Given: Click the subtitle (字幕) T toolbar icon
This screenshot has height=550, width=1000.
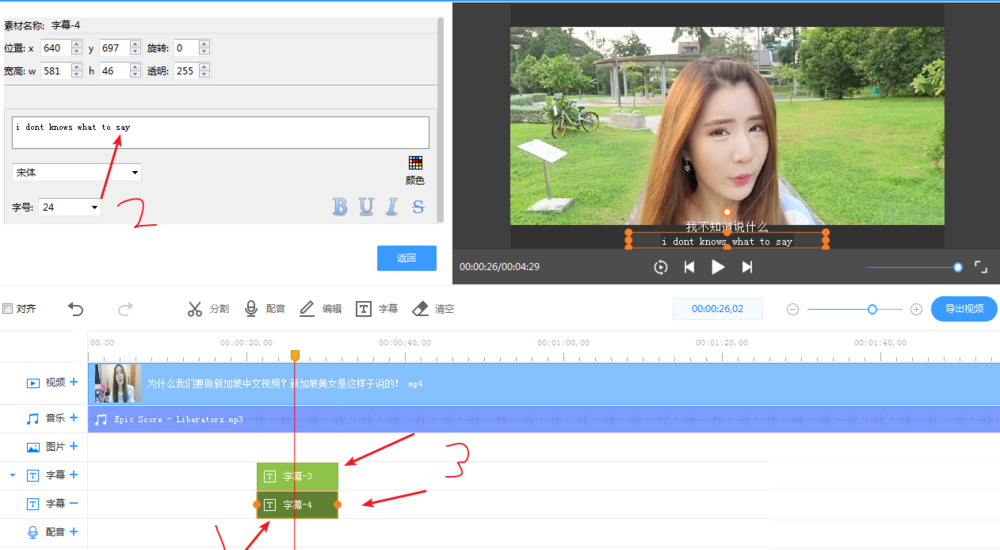Looking at the screenshot, I should point(364,309).
